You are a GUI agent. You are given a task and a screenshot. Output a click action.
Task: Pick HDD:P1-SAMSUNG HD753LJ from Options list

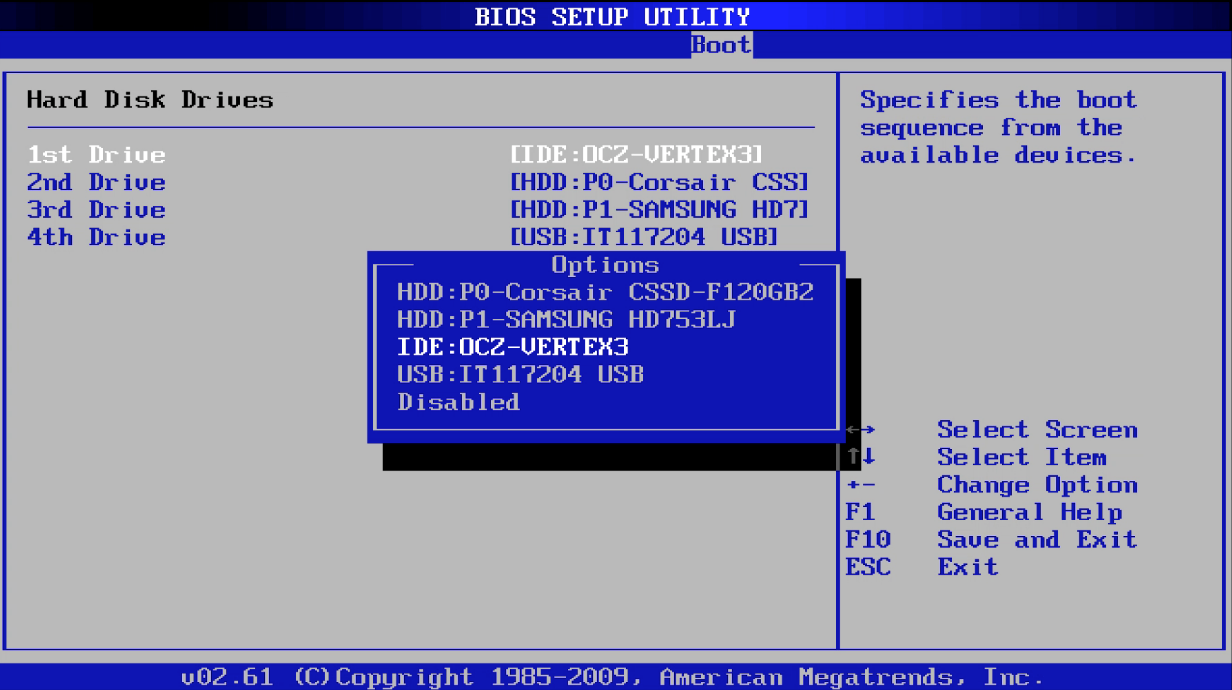566,320
